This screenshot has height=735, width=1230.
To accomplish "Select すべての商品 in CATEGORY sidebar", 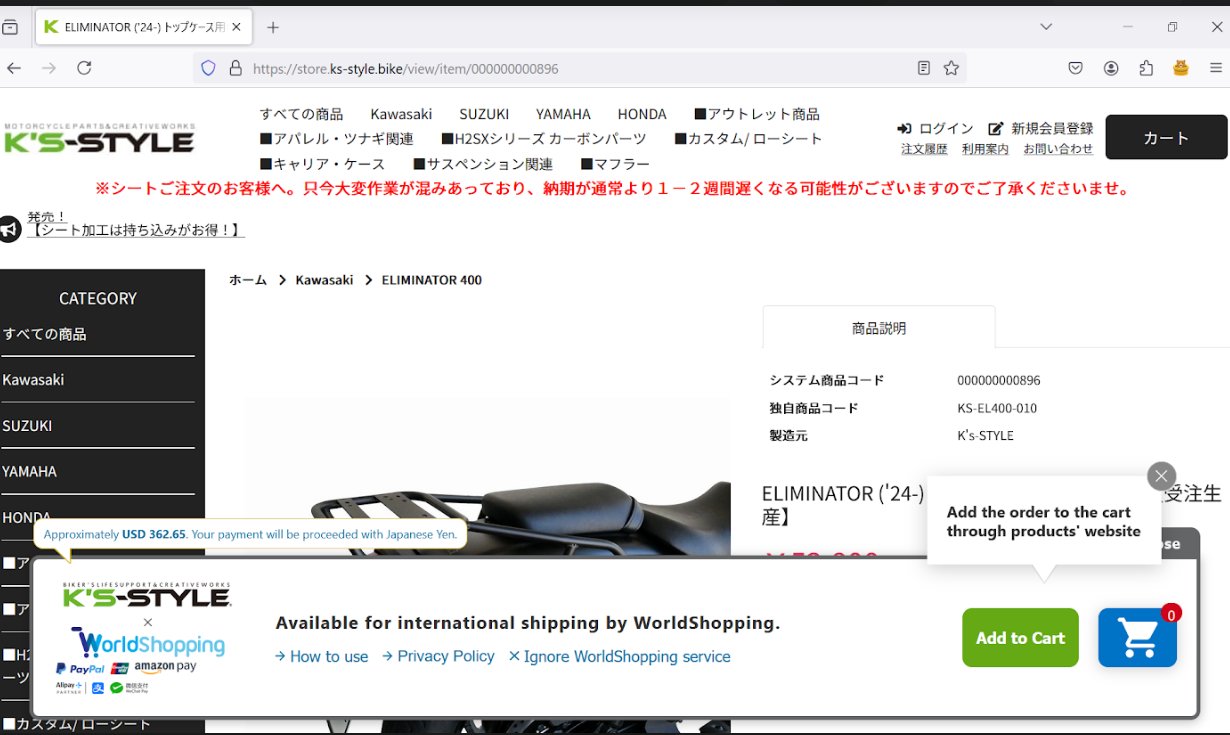I will point(44,334).
